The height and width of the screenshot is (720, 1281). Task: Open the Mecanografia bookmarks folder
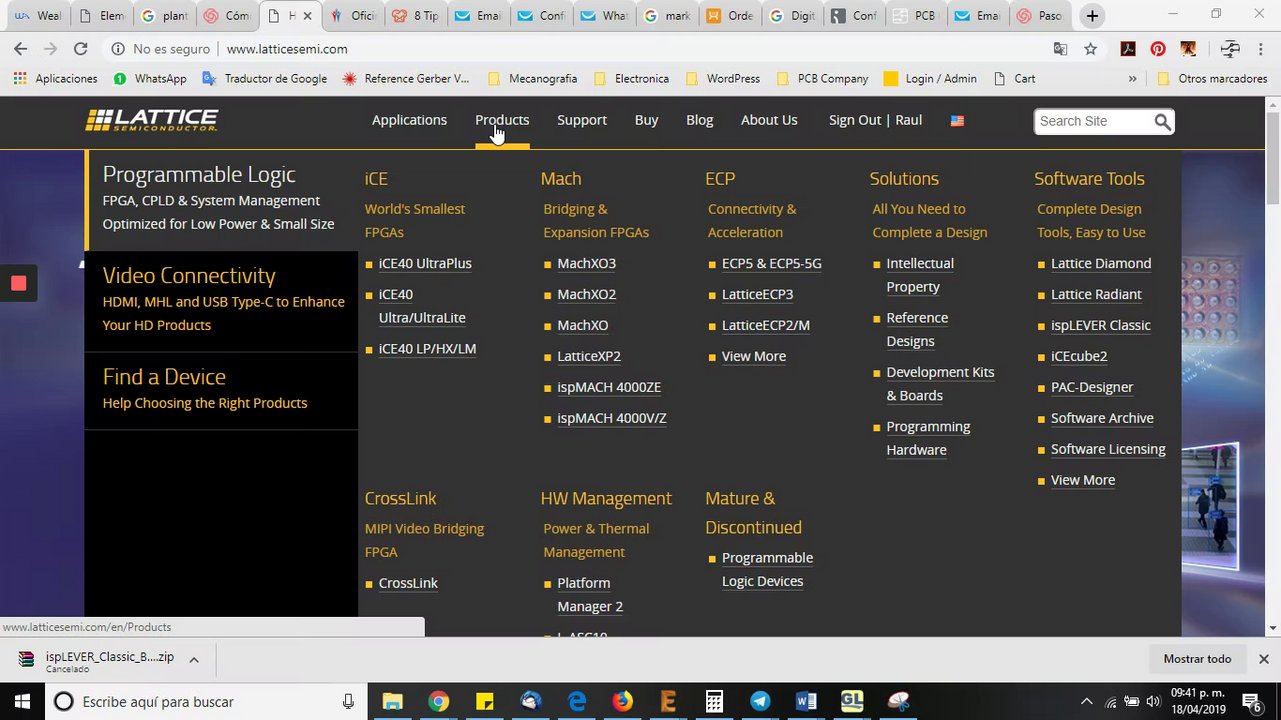click(x=532, y=78)
